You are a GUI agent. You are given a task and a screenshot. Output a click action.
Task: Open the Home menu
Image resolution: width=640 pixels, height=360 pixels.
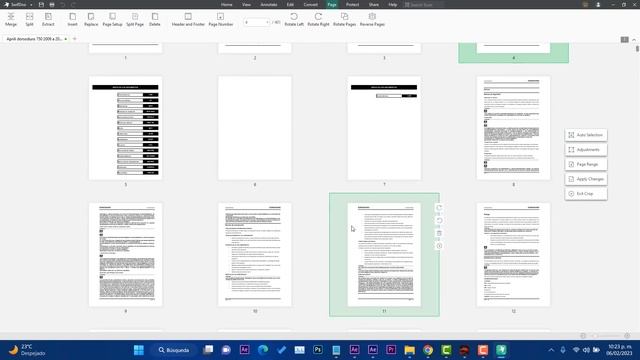click(x=227, y=4)
